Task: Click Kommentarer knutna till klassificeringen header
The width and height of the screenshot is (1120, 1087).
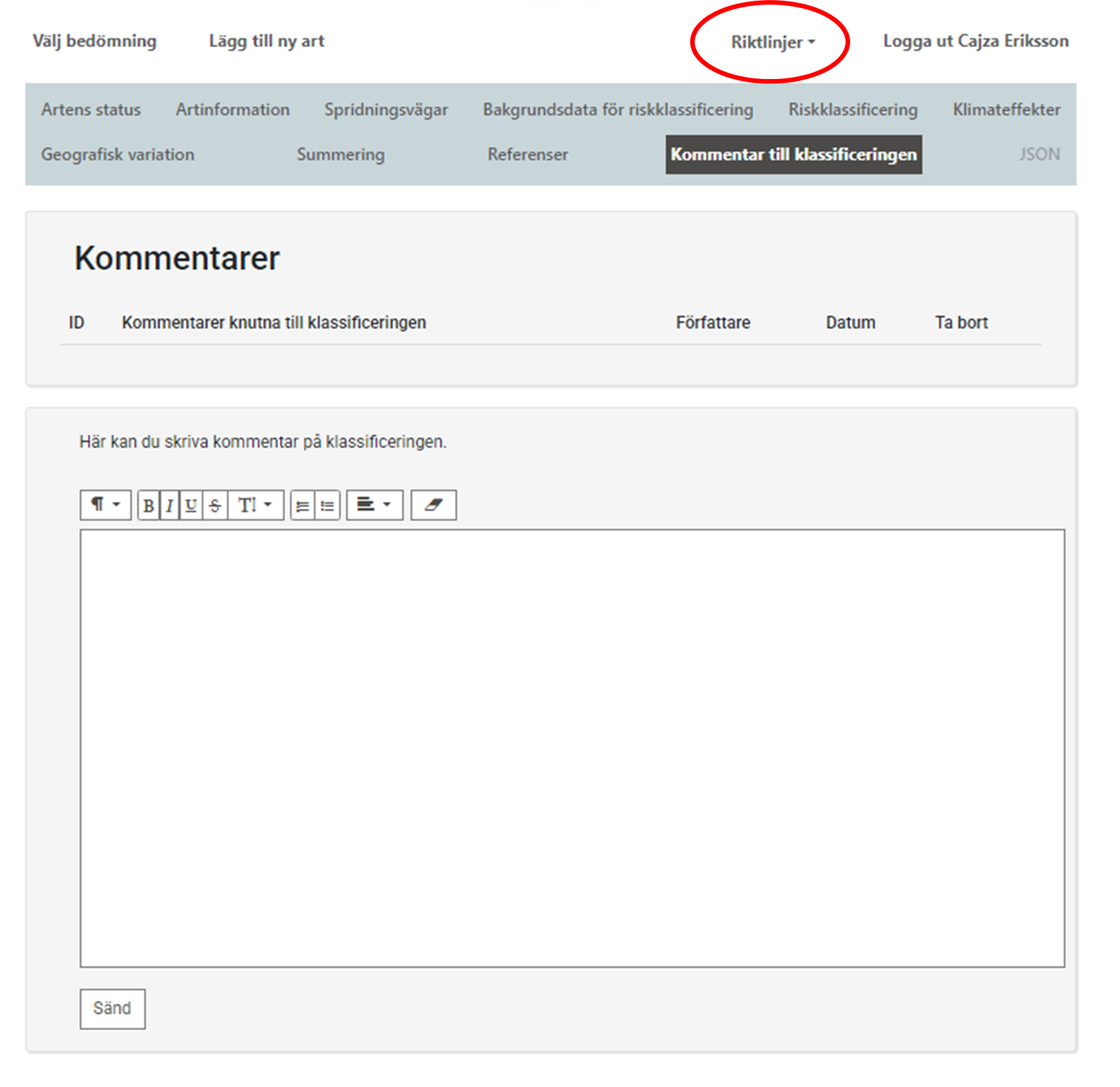Action: tap(274, 323)
